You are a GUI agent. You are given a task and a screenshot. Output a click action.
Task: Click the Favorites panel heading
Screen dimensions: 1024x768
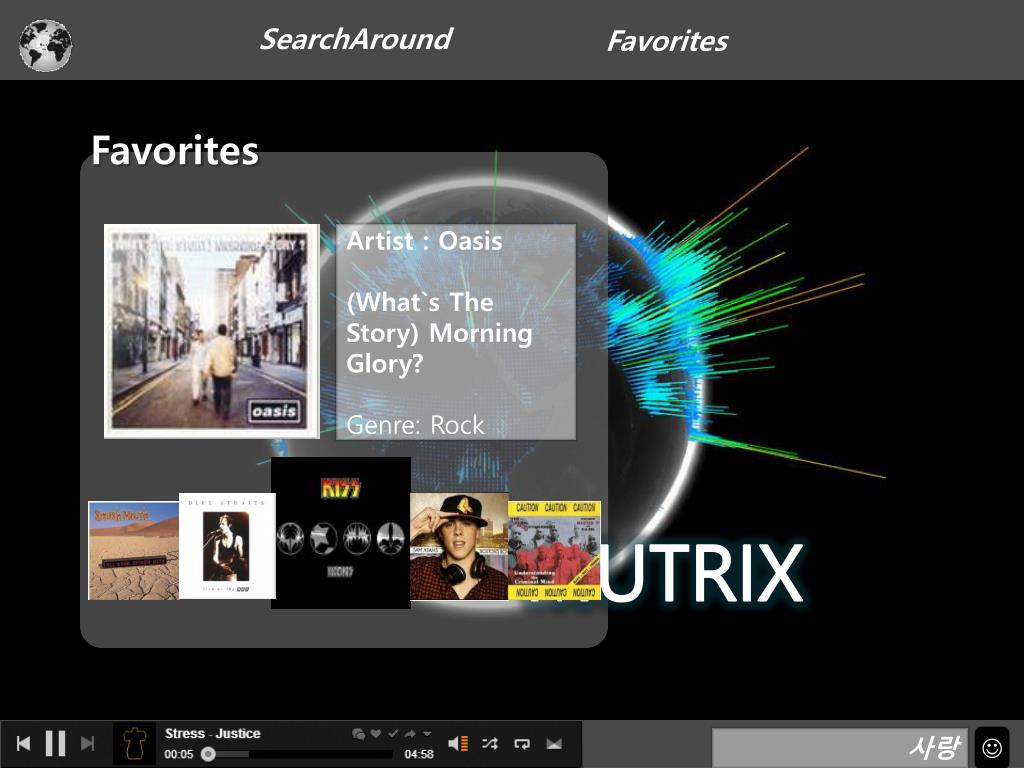[x=175, y=151]
